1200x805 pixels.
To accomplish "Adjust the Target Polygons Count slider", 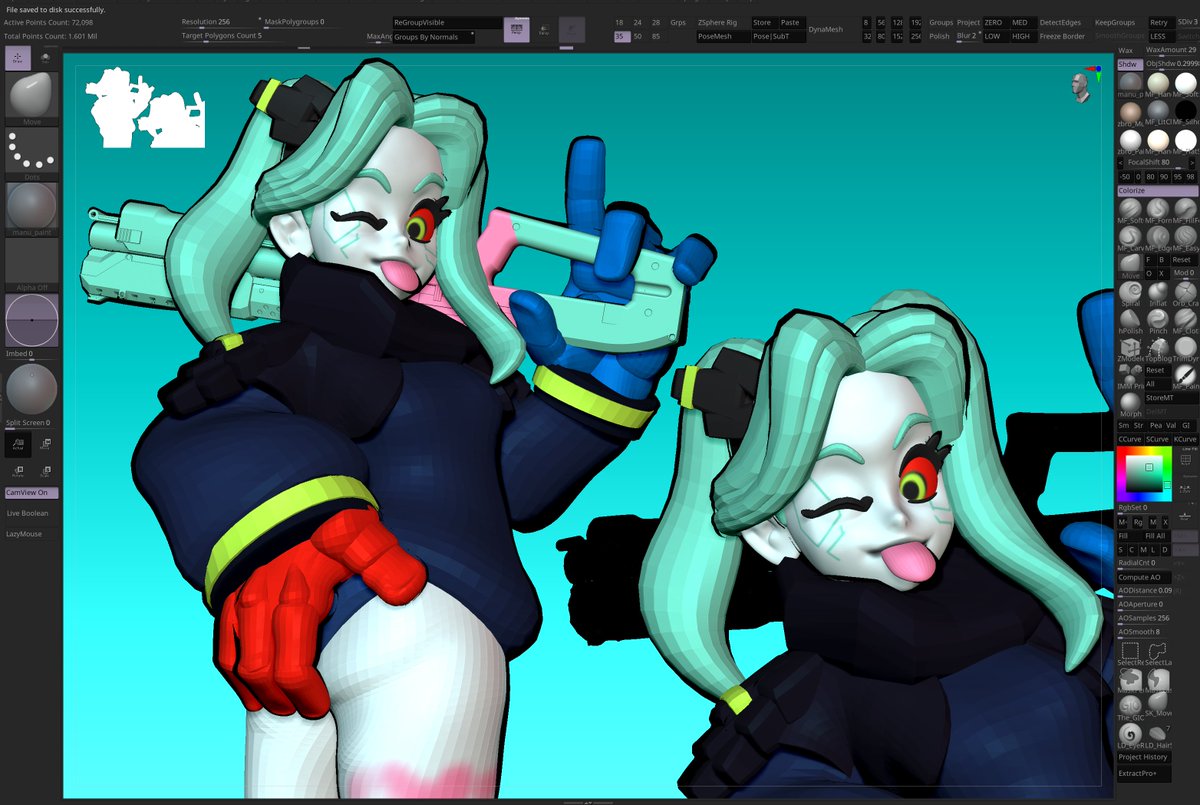I will coord(232,37).
